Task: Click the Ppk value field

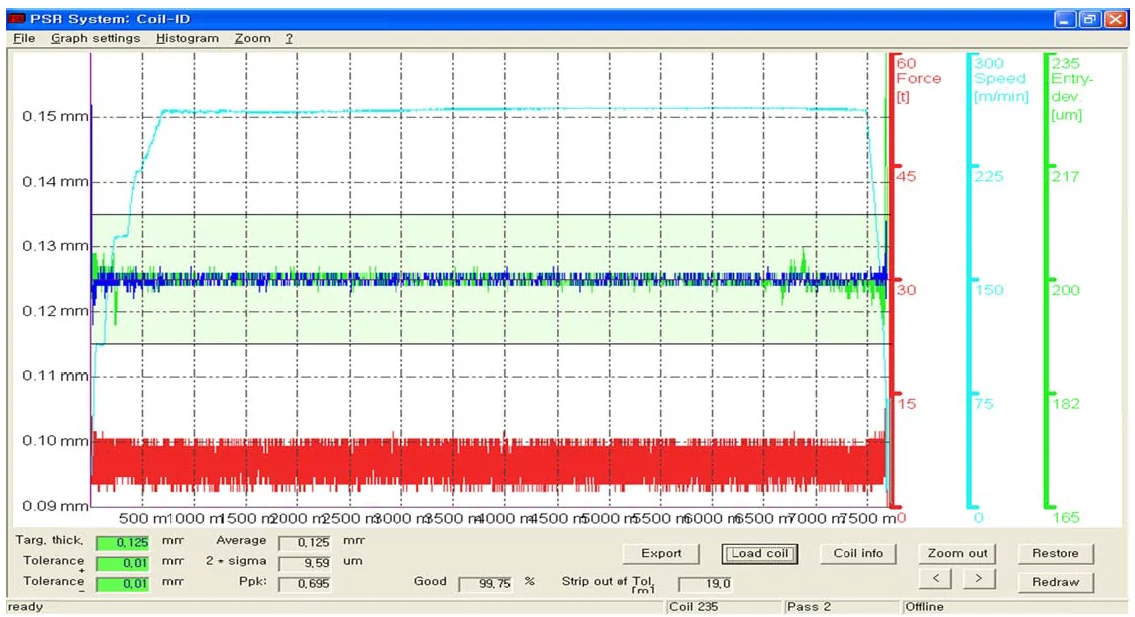Action: pos(303,583)
